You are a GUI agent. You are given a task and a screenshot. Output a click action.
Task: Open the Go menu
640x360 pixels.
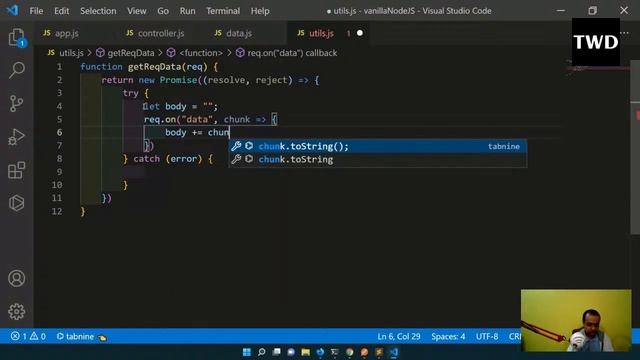pyautogui.click(x=163, y=11)
